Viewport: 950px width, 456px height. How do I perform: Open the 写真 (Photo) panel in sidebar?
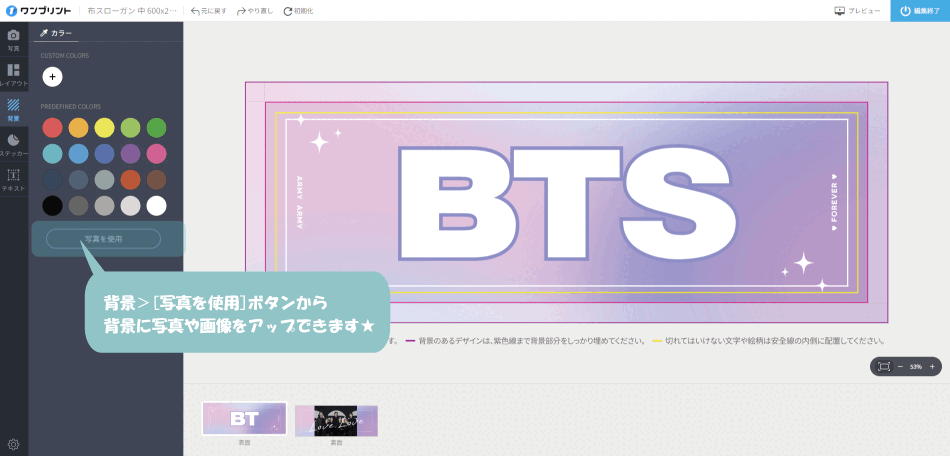tap(13, 39)
